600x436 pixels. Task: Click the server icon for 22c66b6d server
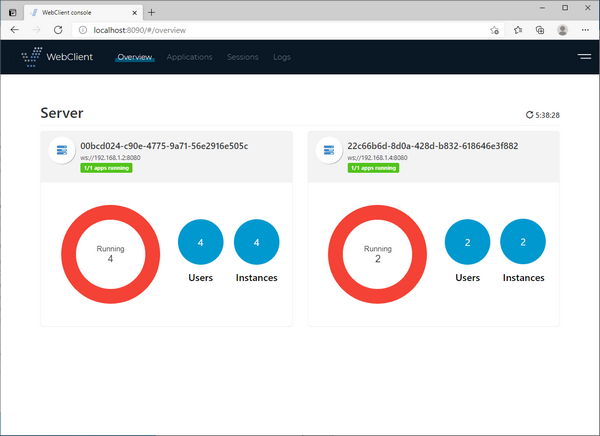(x=329, y=151)
